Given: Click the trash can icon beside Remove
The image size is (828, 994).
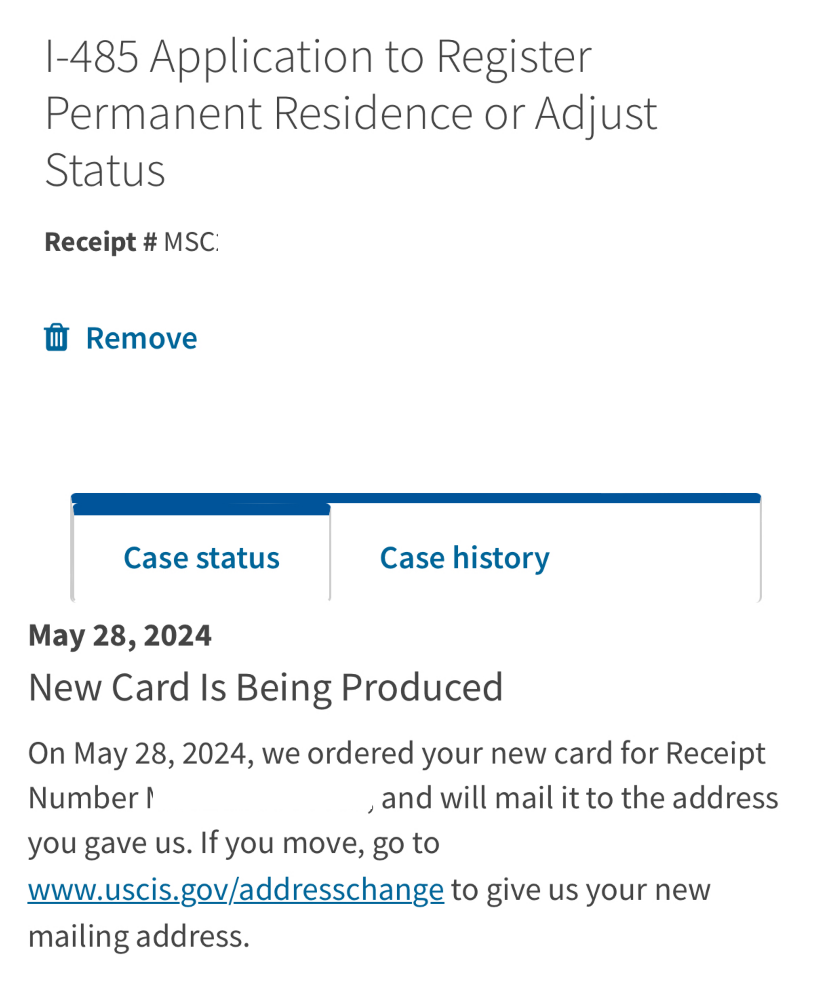Looking at the screenshot, I should coord(57,338).
